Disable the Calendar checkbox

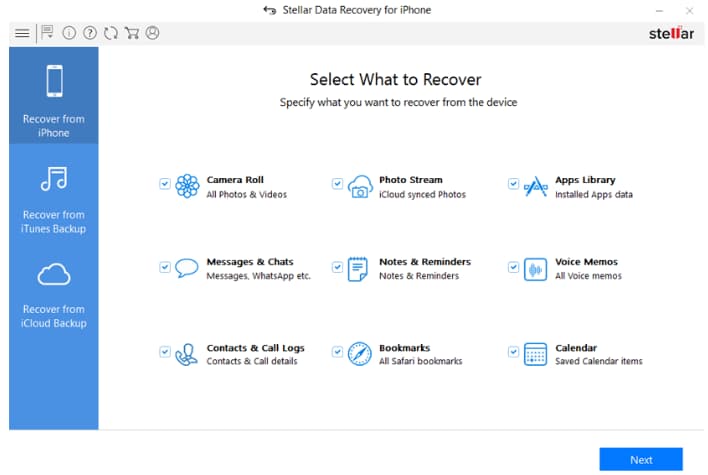tap(513, 352)
